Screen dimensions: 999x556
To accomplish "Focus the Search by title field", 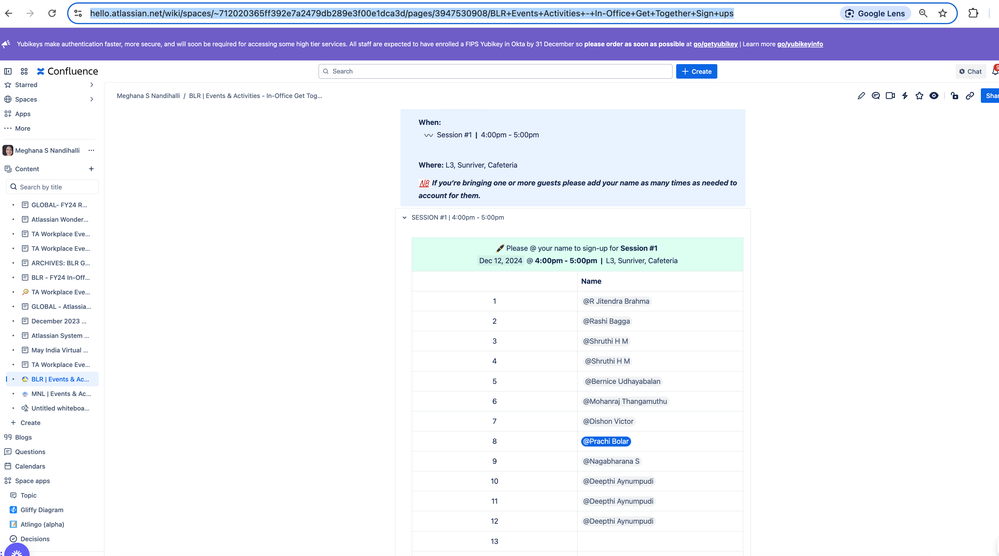I will 52,187.
